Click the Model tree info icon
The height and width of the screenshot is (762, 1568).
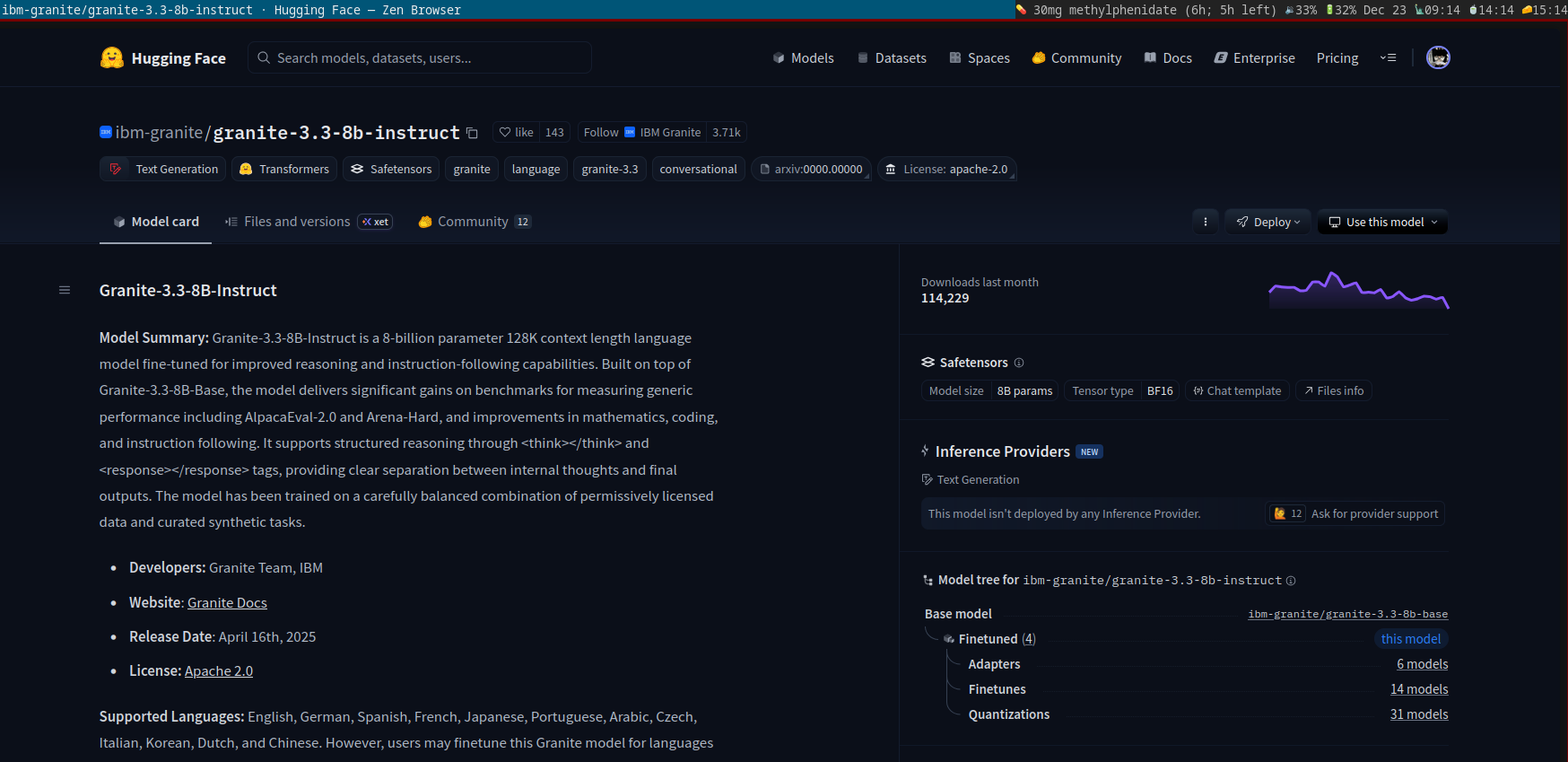[1291, 581]
